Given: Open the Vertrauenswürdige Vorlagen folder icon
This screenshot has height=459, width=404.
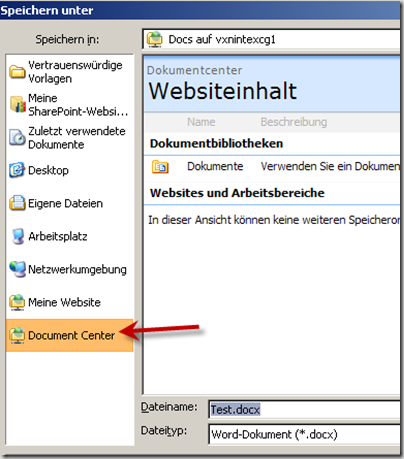Looking at the screenshot, I should [17, 72].
